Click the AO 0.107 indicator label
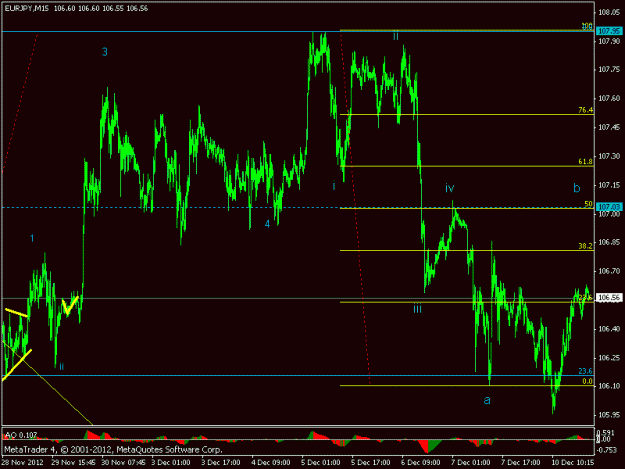The width and height of the screenshot is (625, 469). tap(21, 435)
